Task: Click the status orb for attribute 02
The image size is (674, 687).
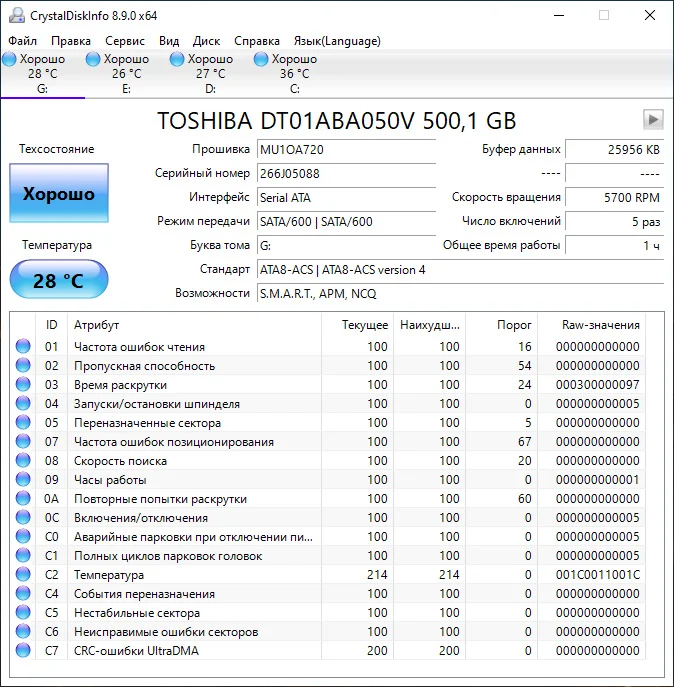Action: coord(23,365)
